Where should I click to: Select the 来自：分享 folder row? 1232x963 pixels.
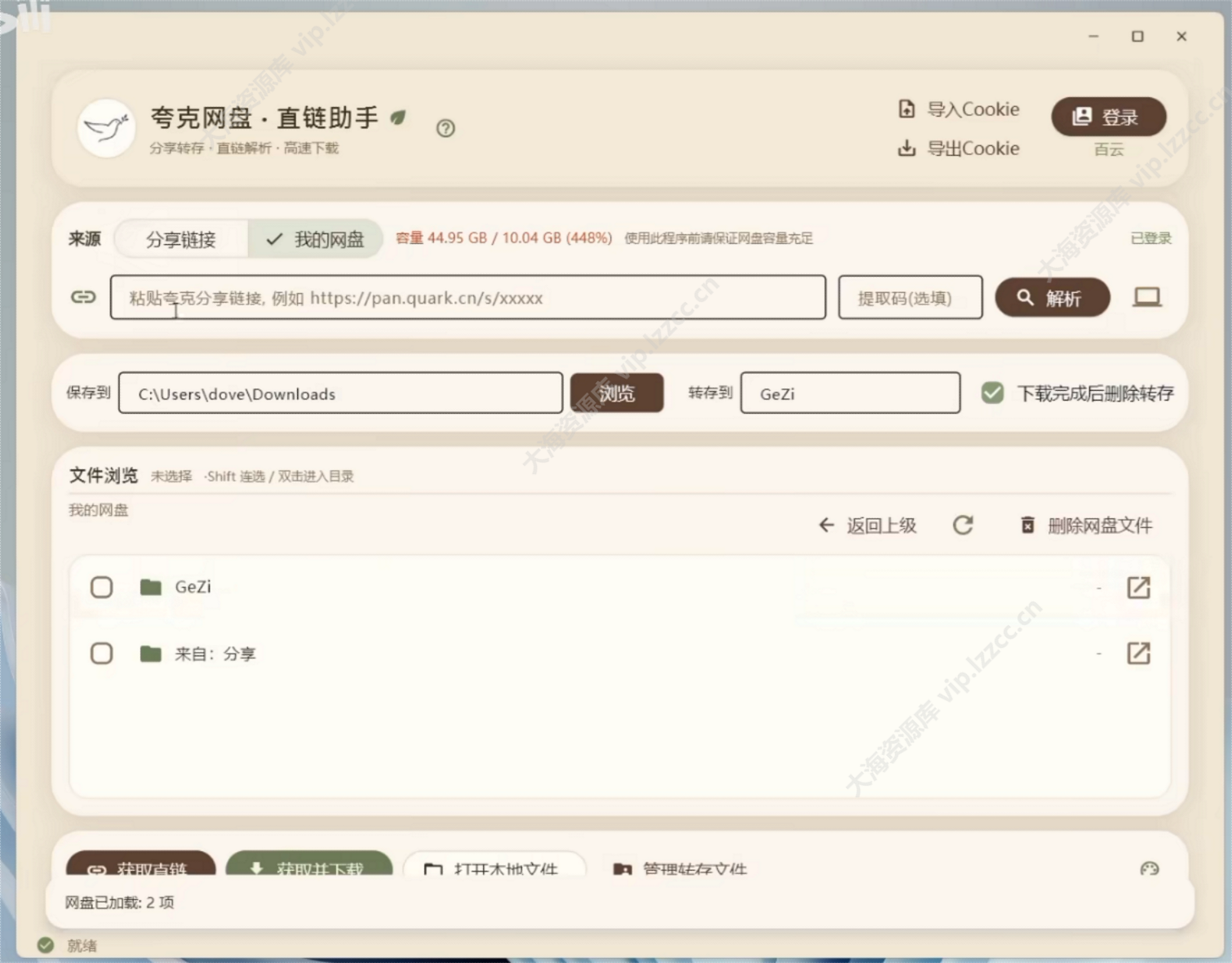tap(620, 654)
